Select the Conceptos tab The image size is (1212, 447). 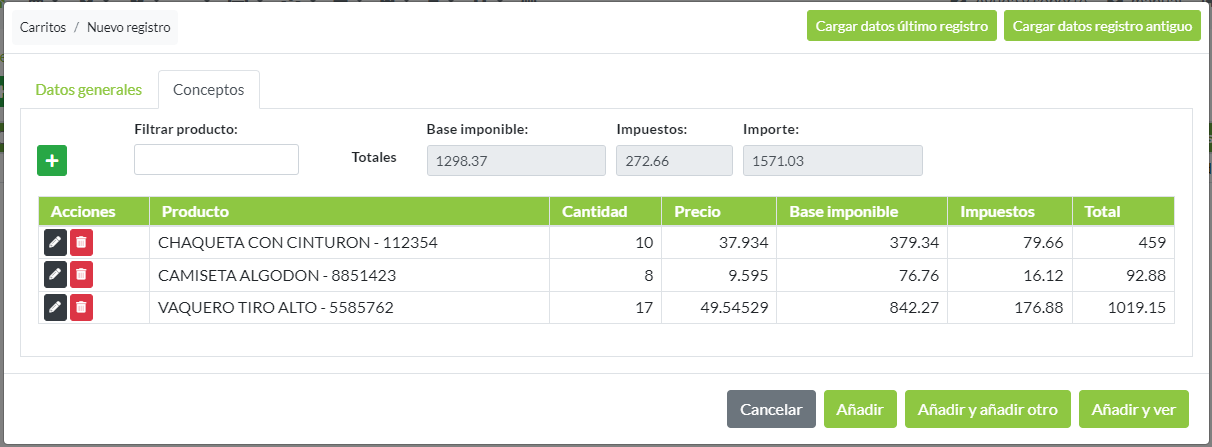(208, 89)
